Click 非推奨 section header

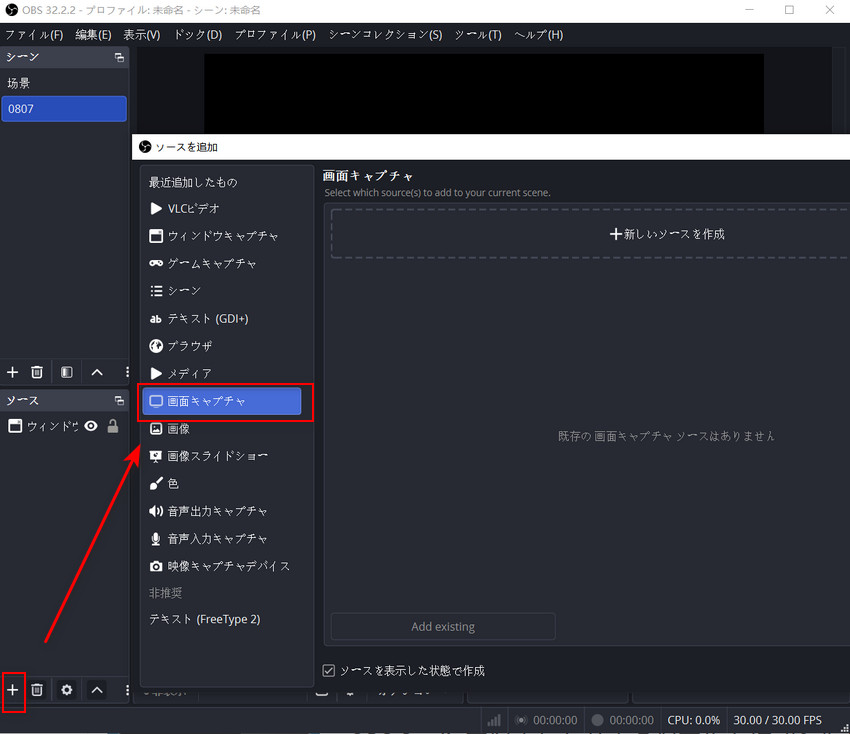165,593
